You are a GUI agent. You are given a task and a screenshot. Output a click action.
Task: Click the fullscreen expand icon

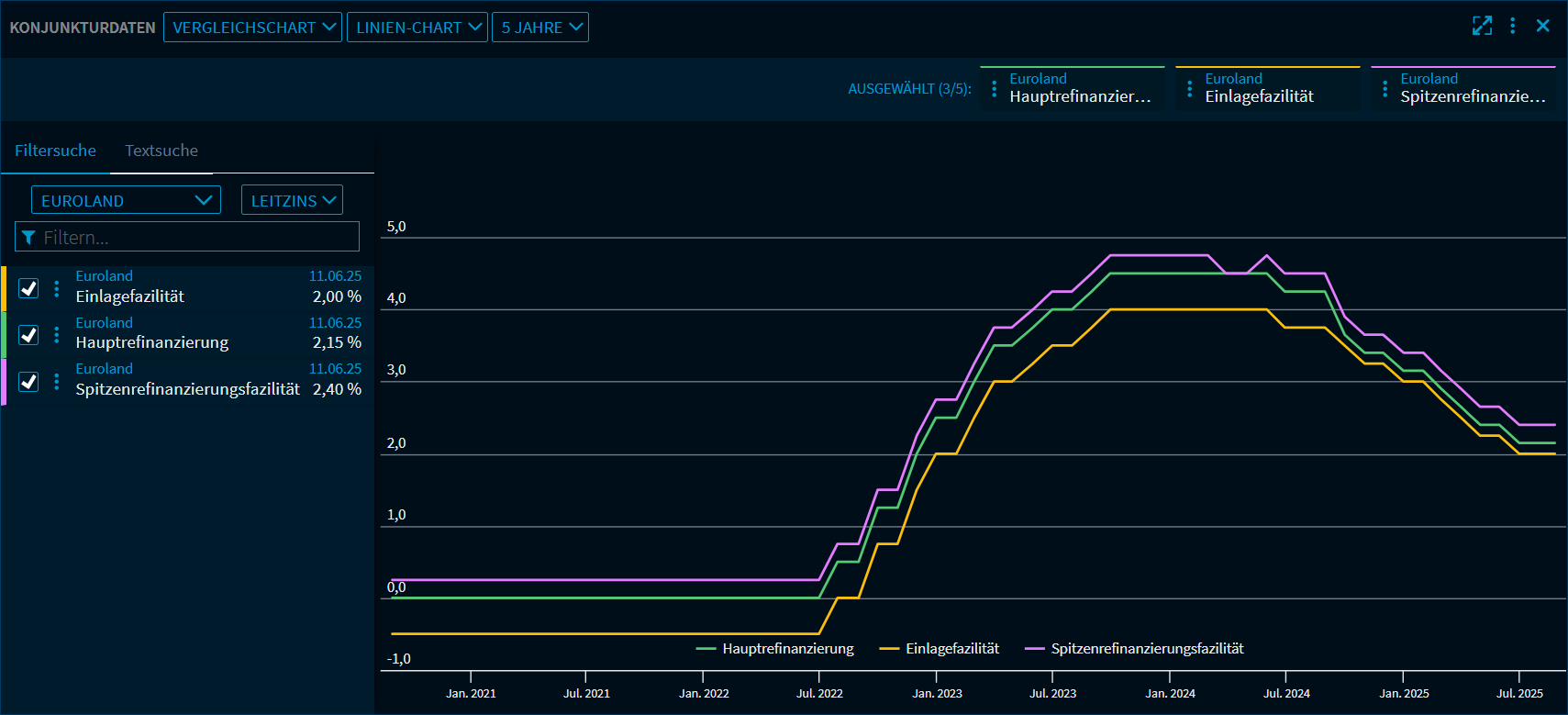1482,26
